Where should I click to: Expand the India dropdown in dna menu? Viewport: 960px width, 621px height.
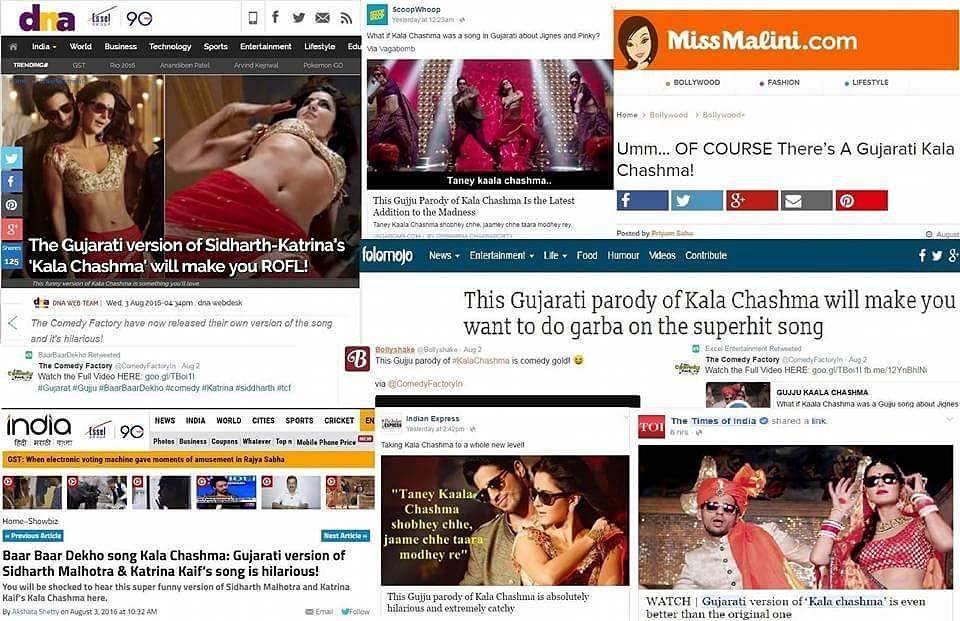coord(43,47)
